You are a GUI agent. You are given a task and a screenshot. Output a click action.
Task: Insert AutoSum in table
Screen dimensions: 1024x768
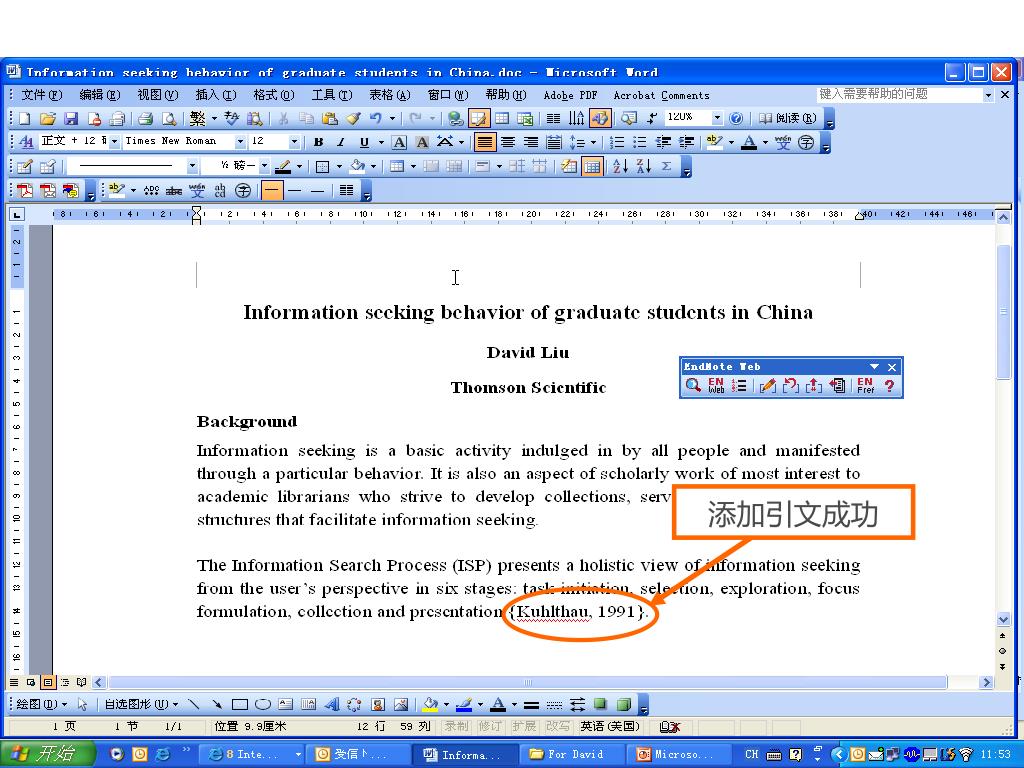666,166
